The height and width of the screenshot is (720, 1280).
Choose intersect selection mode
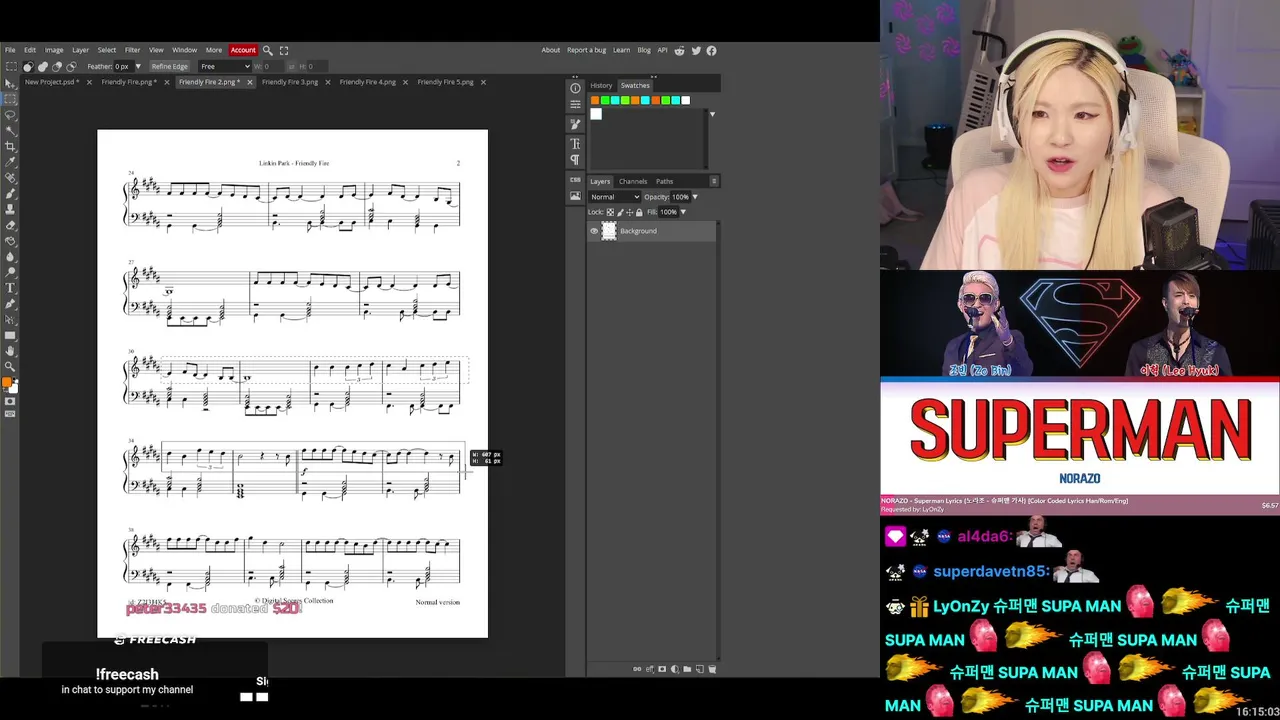coord(70,66)
